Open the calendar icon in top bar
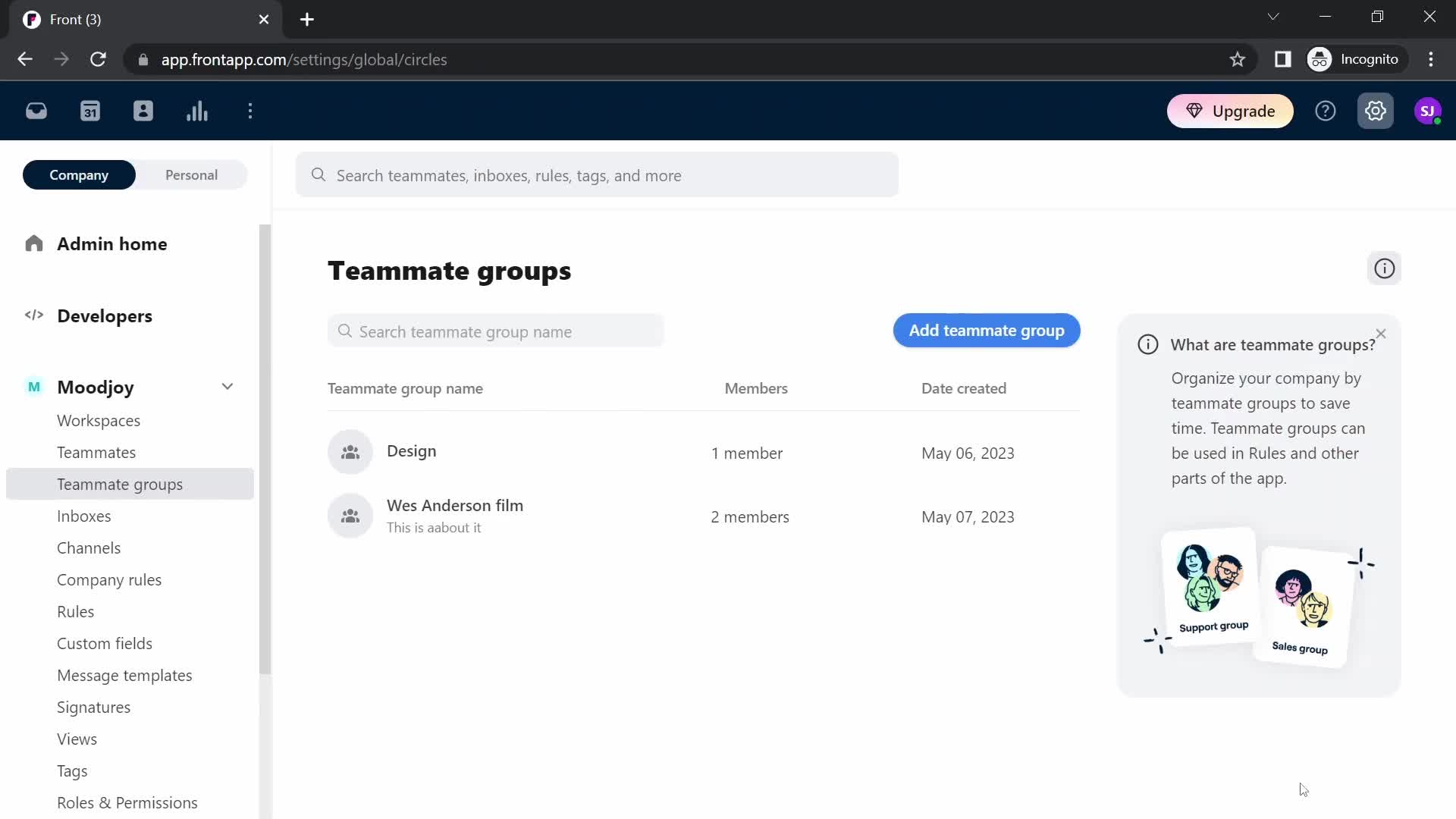1456x819 pixels. pos(90,111)
